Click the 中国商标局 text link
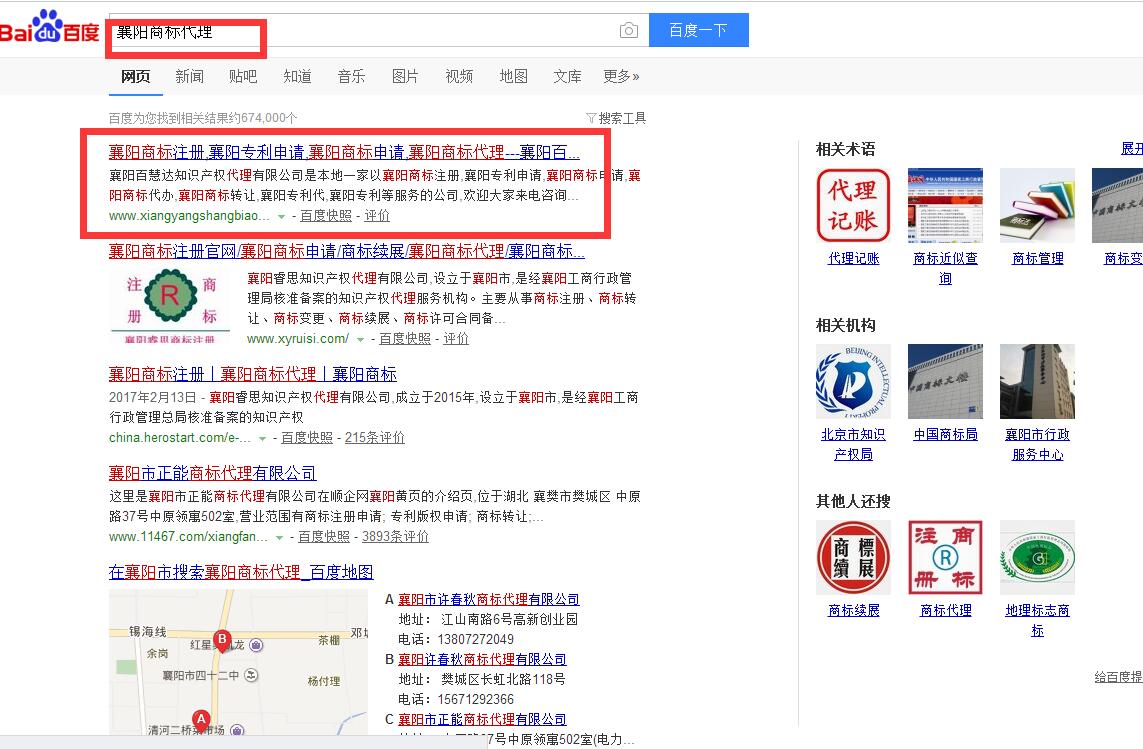Image resolution: width=1143 pixels, height=749 pixels. pos(945,435)
